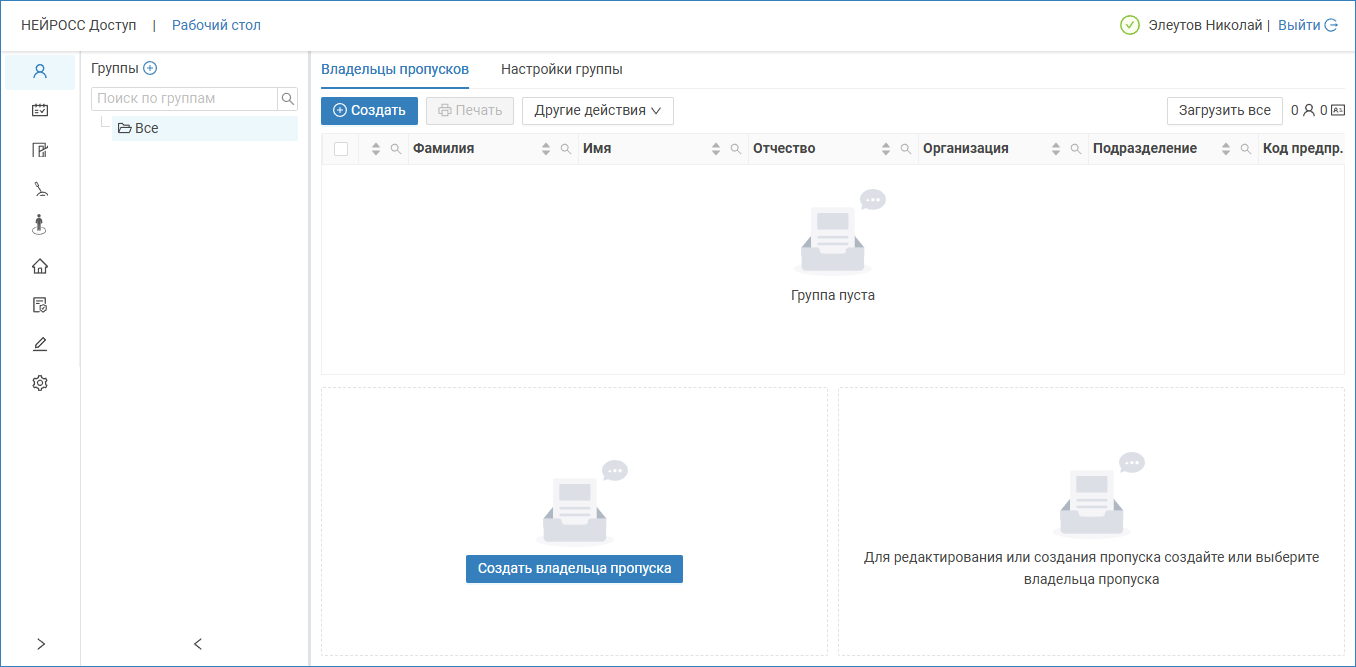Click the Поиск по группам search field

tap(184, 98)
